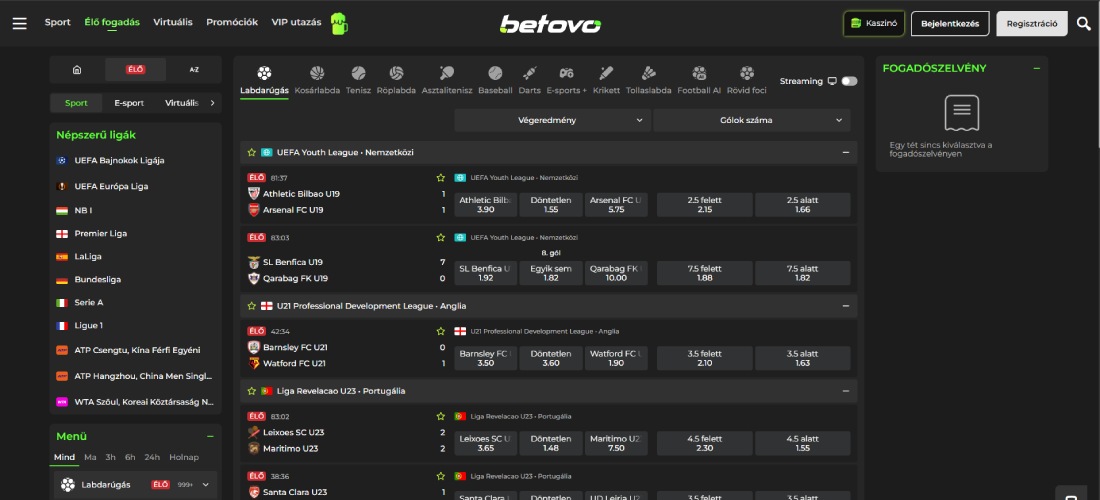Open the Virtuális top menu item
This screenshot has width=1100, height=500.
pyautogui.click(x=173, y=22)
